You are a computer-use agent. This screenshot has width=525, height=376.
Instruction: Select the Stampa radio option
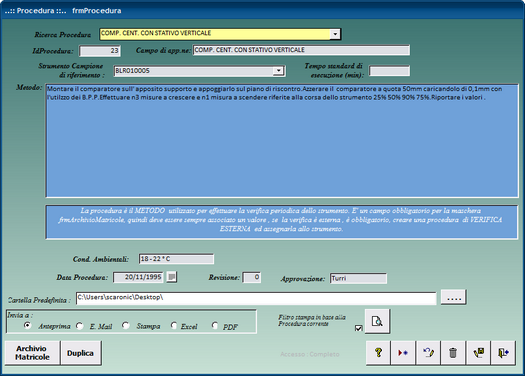(126, 325)
